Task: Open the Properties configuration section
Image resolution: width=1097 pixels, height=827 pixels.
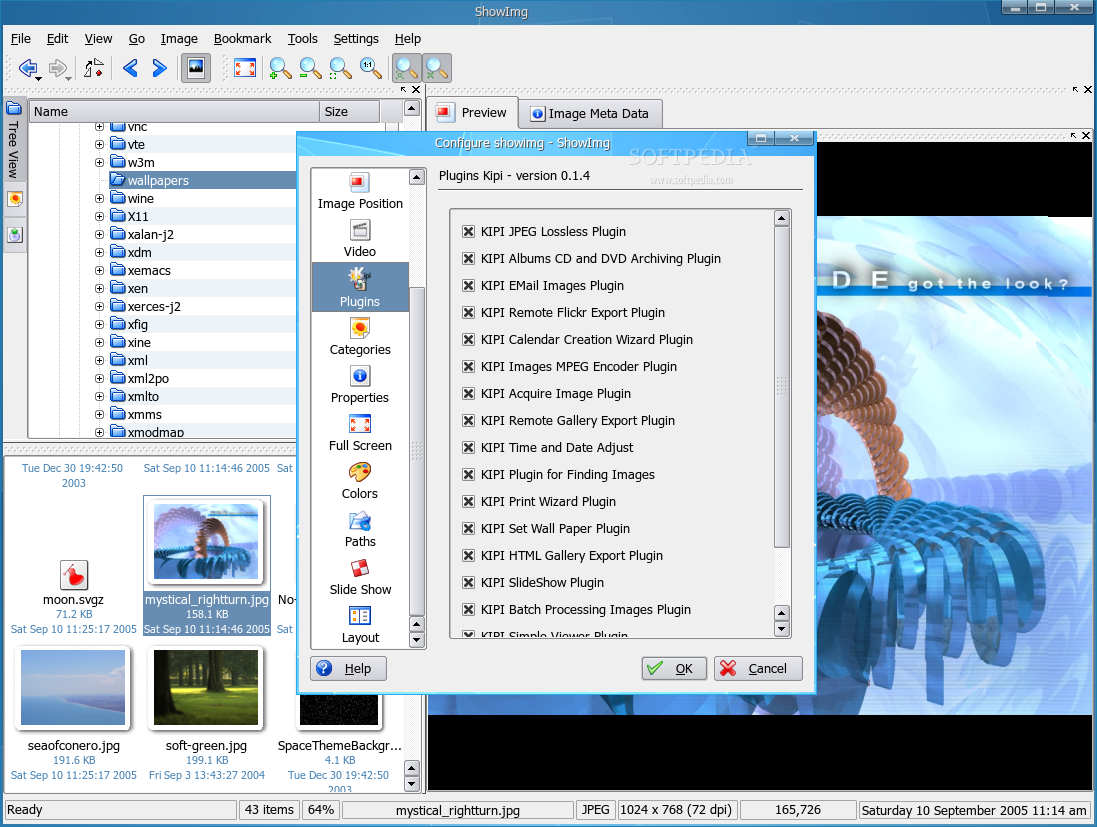Action: pyautogui.click(x=360, y=385)
